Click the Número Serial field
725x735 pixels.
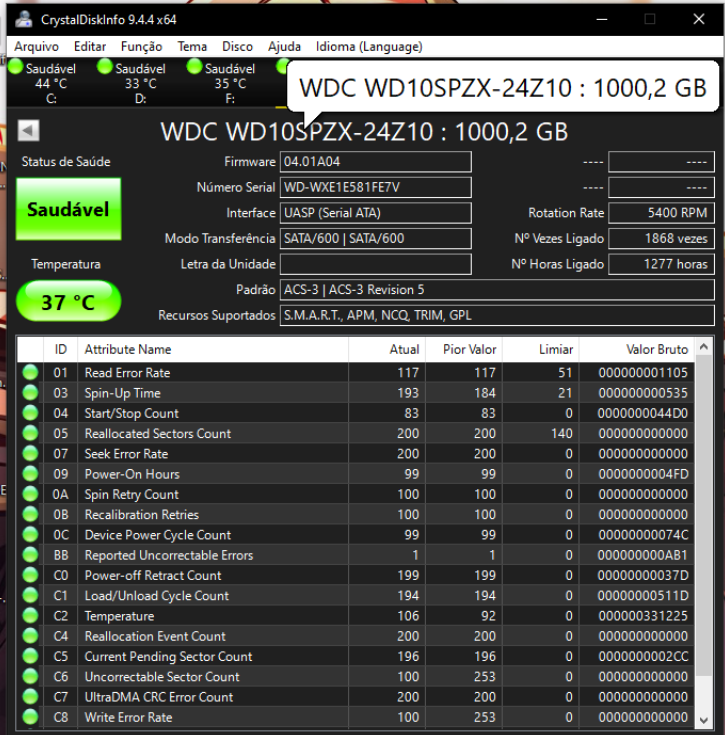coord(375,187)
